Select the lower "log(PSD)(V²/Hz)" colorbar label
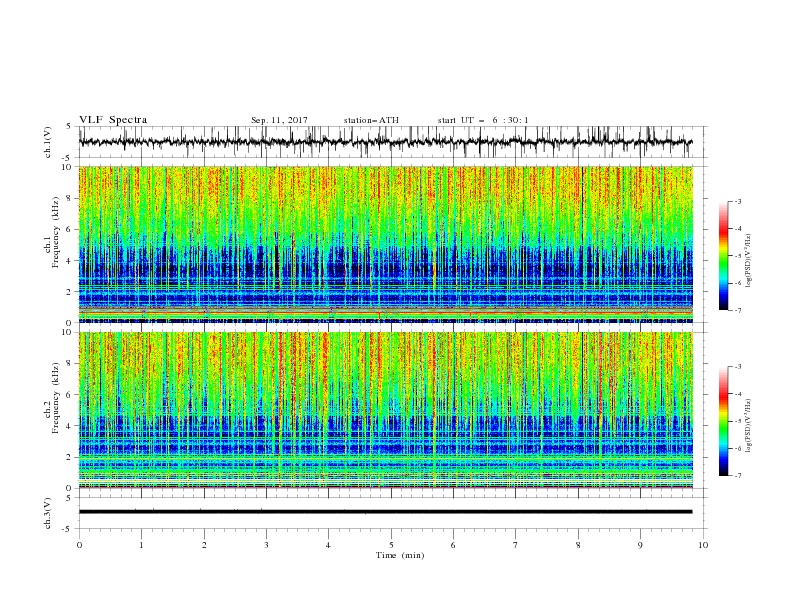Image resolution: width=792 pixels, height=612 pixels. tap(749, 426)
